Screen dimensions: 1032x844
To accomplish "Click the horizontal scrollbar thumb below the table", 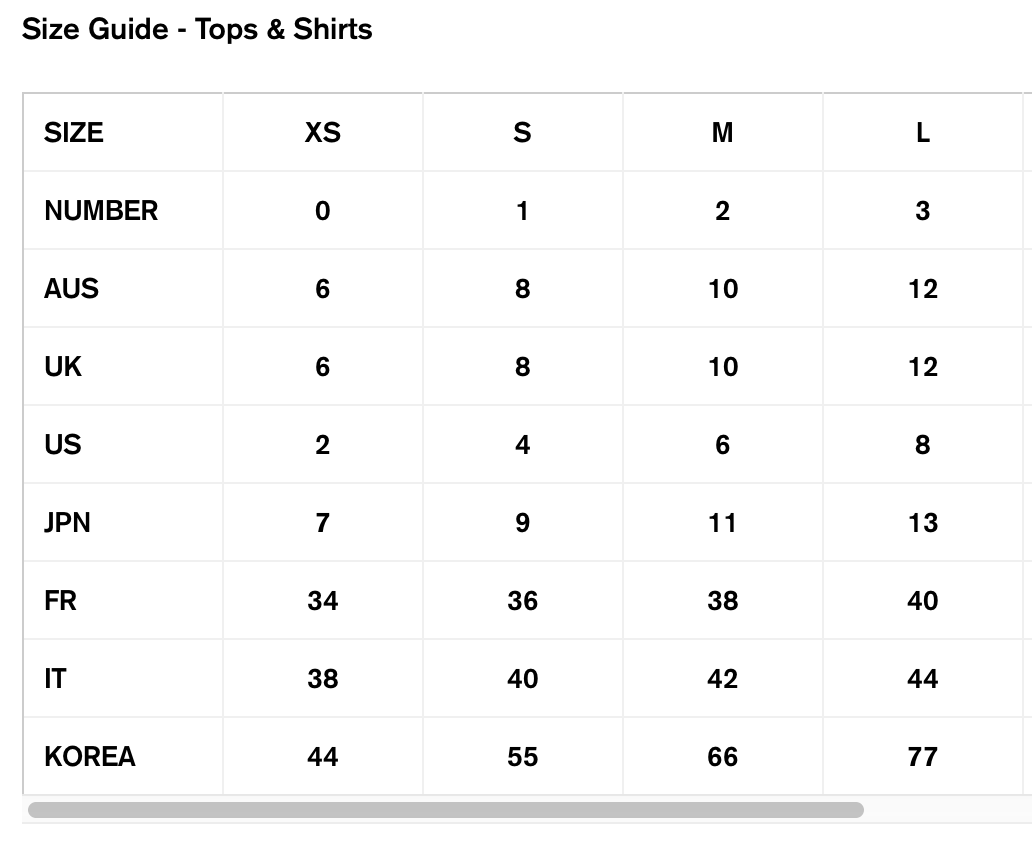I will (445, 809).
